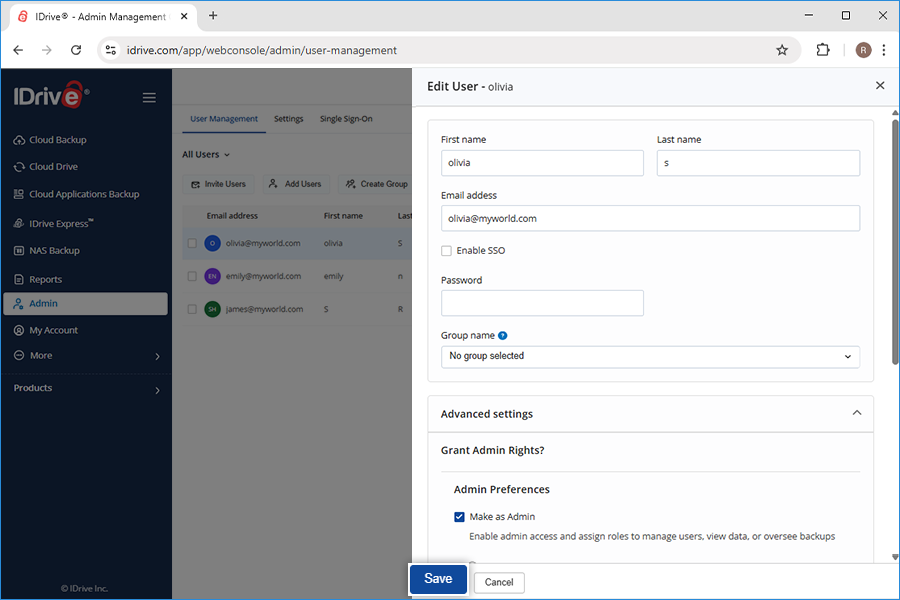Click the Edit User panel scrollbar

point(895,241)
